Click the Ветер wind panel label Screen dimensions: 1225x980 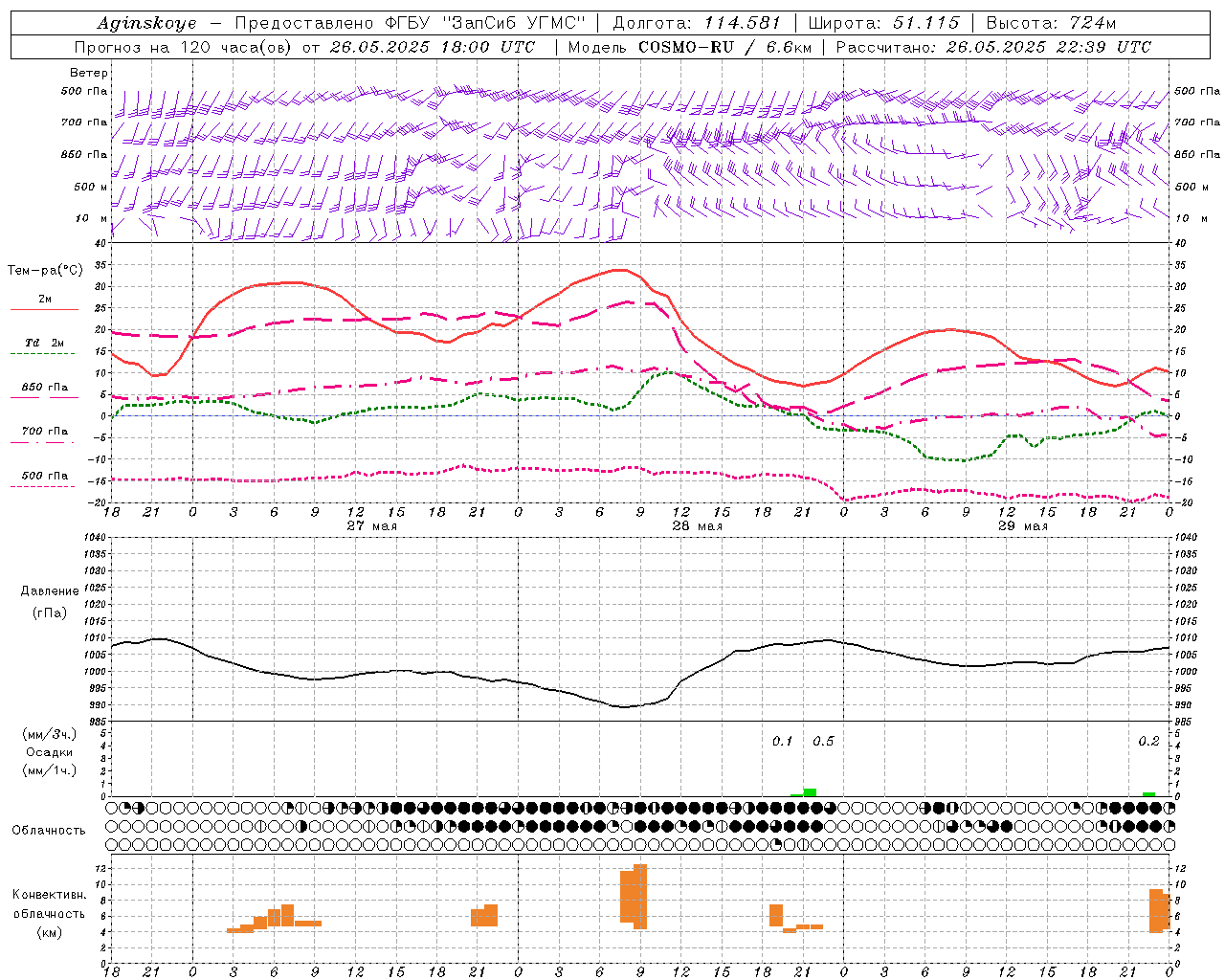coord(88,73)
